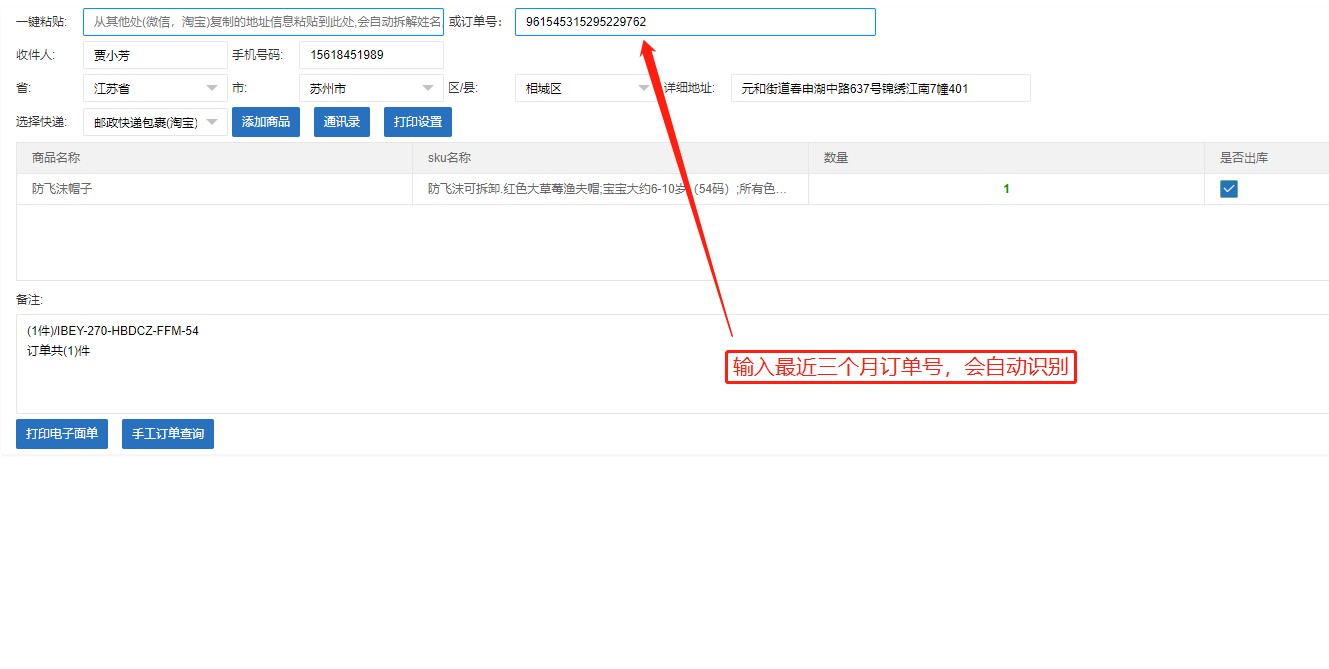Open 手工订单查询 manual order query

(168, 434)
